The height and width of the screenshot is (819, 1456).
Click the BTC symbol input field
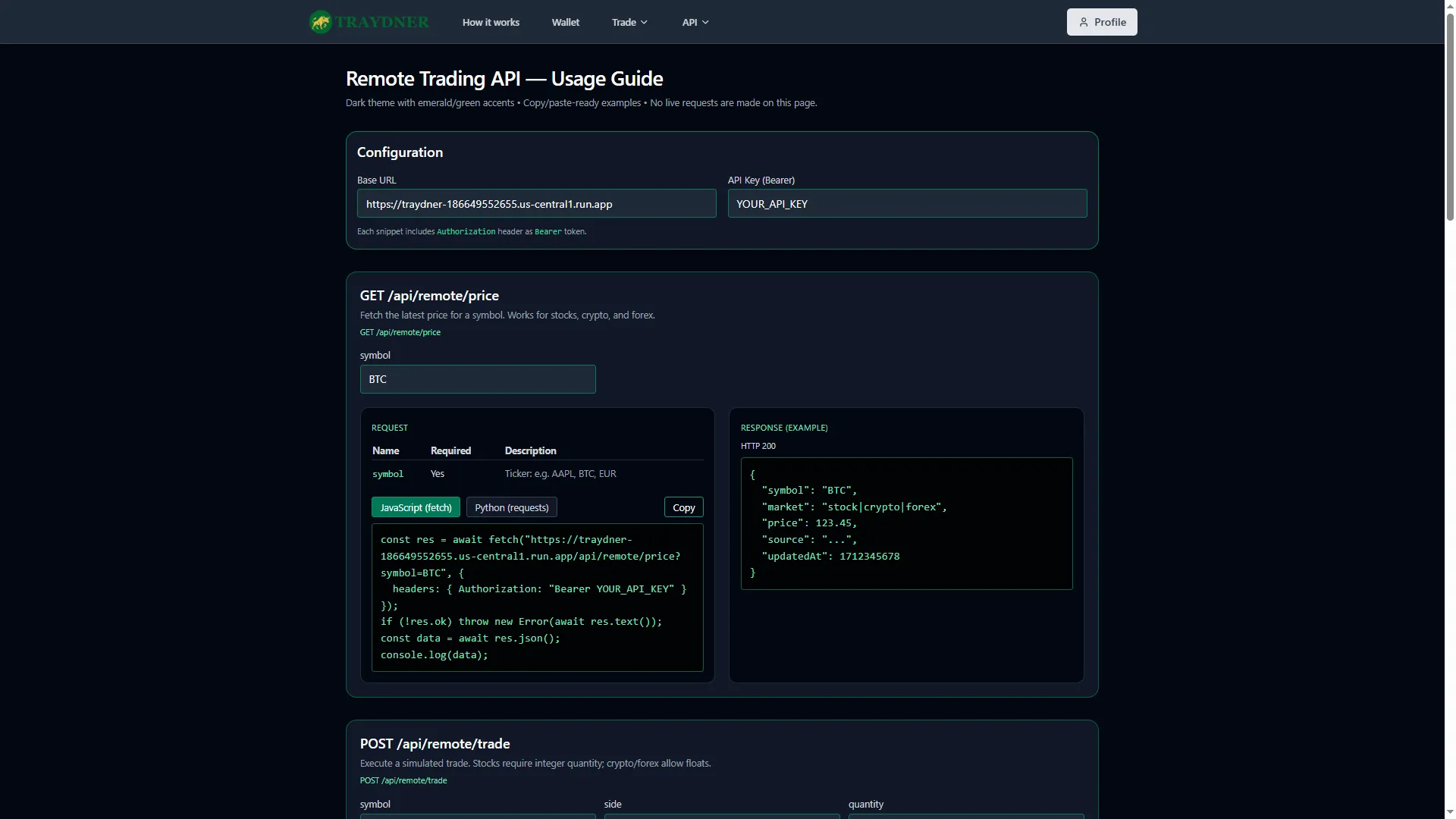(478, 379)
